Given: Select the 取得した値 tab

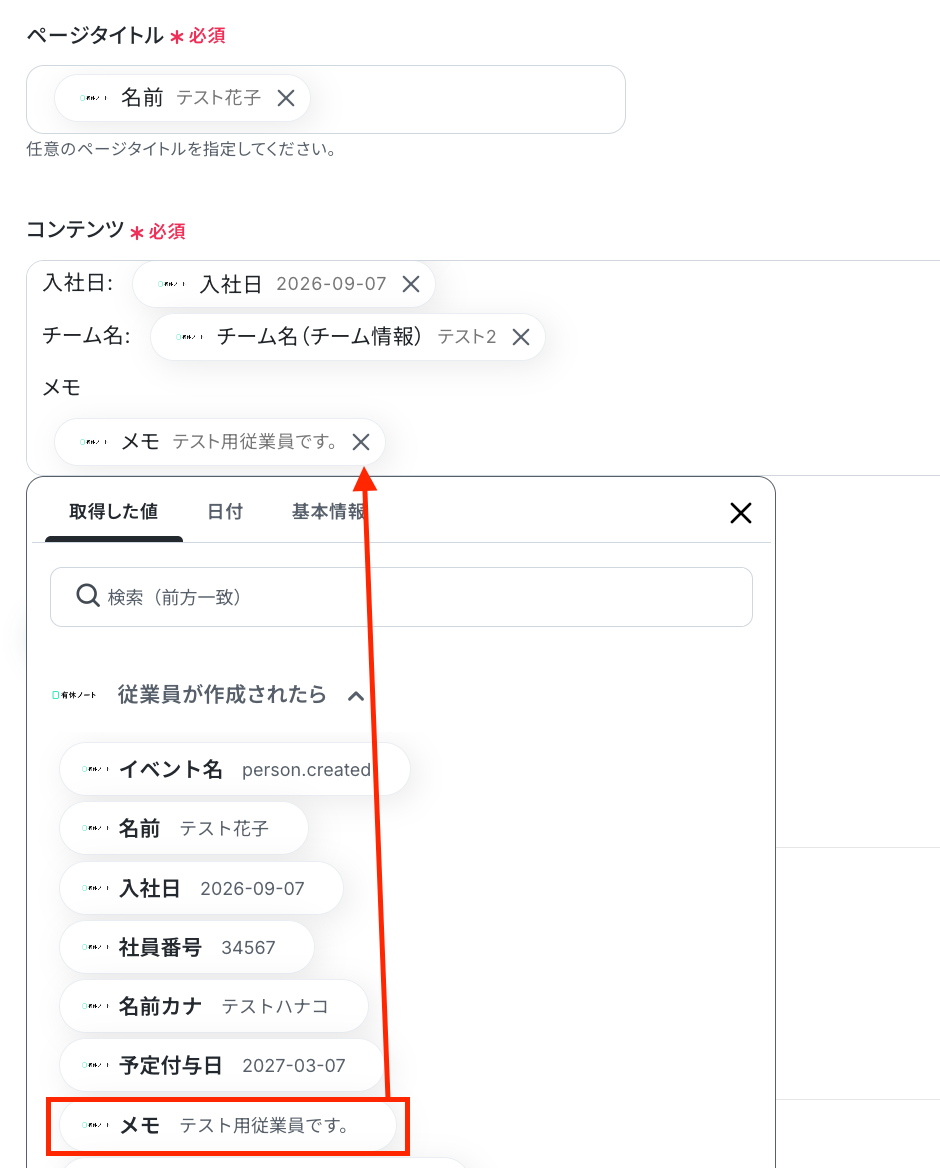Looking at the screenshot, I should pos(114,512).
